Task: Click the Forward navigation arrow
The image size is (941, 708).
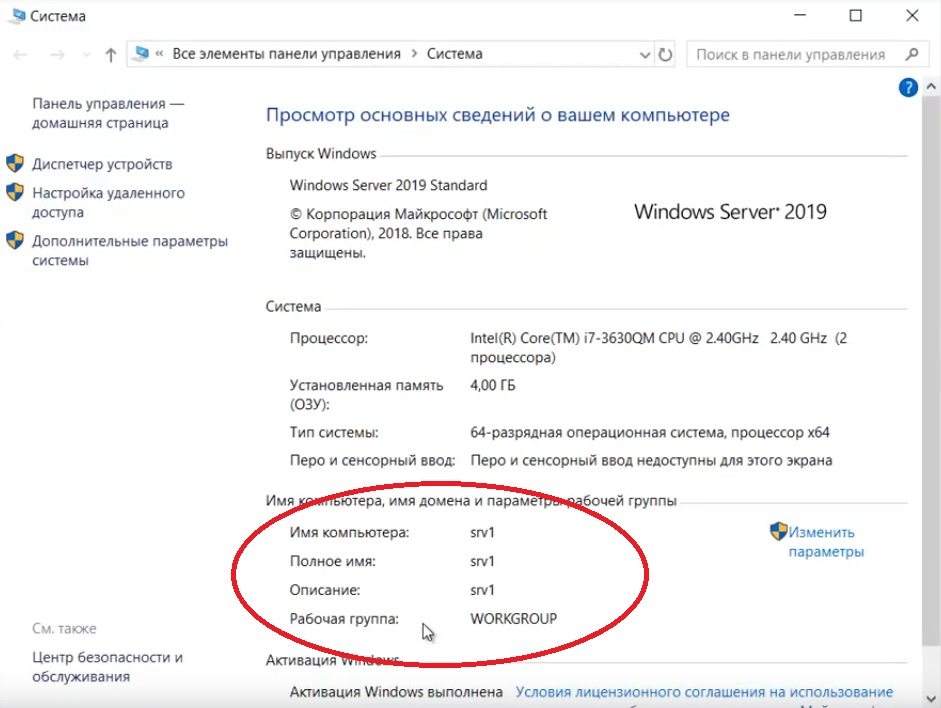Action: (x=56, y=54)
